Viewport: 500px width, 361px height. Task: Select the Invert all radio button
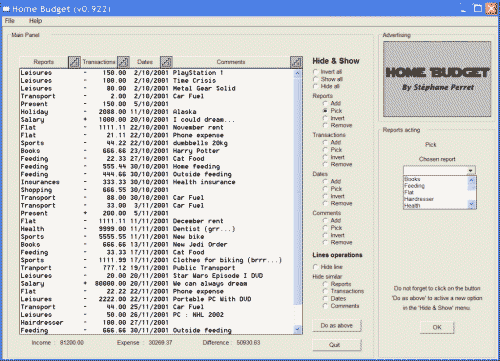point(315,72)
